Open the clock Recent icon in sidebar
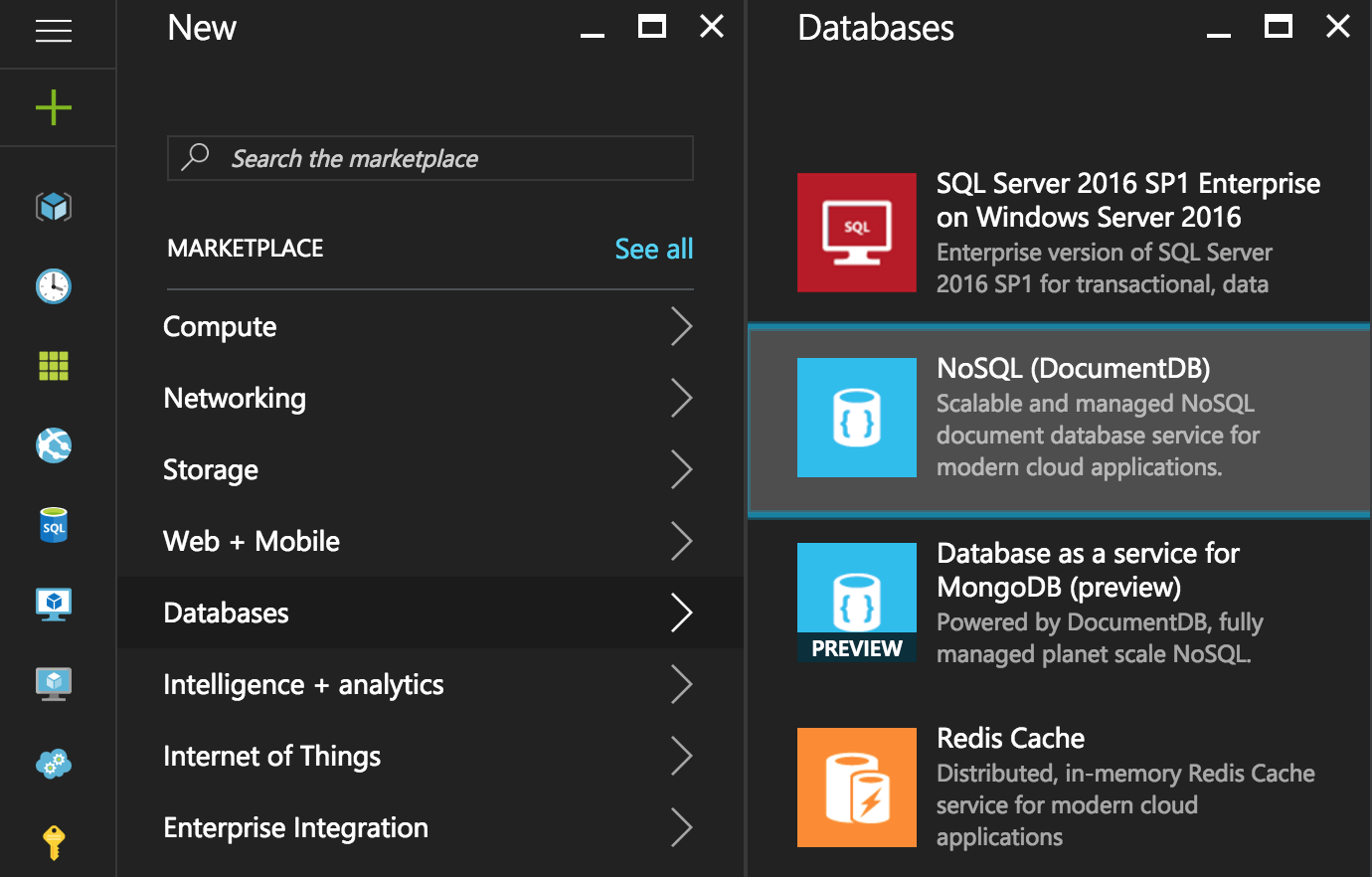 coord(54,286)
